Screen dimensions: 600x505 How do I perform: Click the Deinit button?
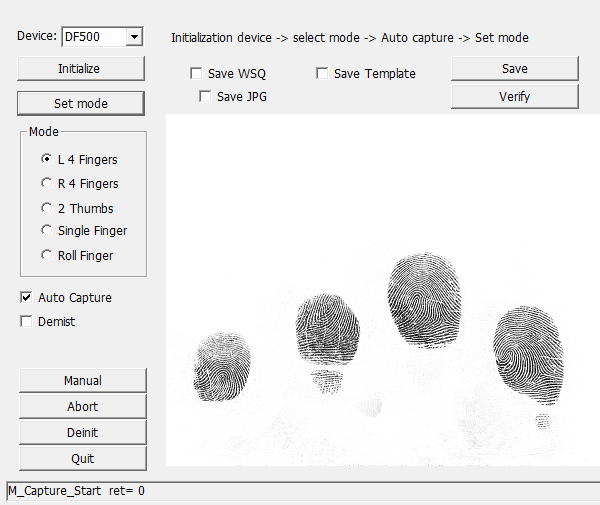[83, 432]
